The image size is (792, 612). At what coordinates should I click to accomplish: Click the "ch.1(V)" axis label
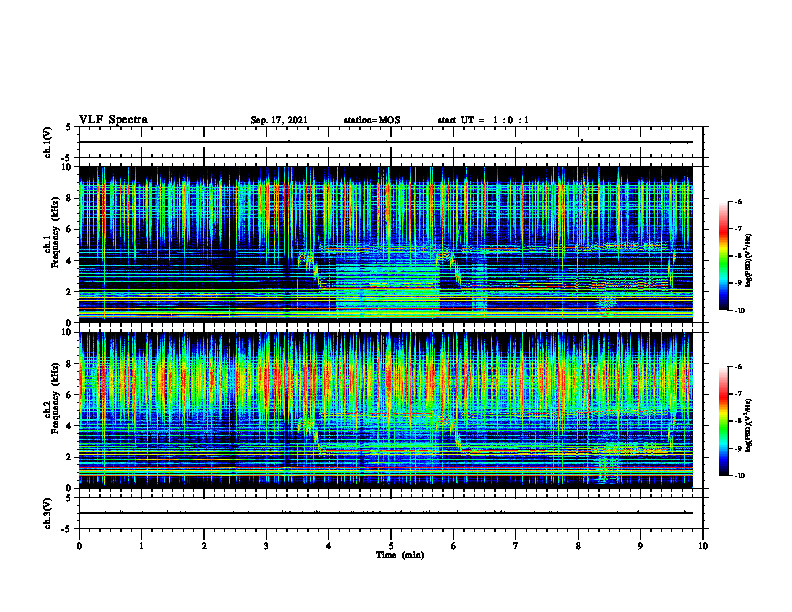coord(48,142)
